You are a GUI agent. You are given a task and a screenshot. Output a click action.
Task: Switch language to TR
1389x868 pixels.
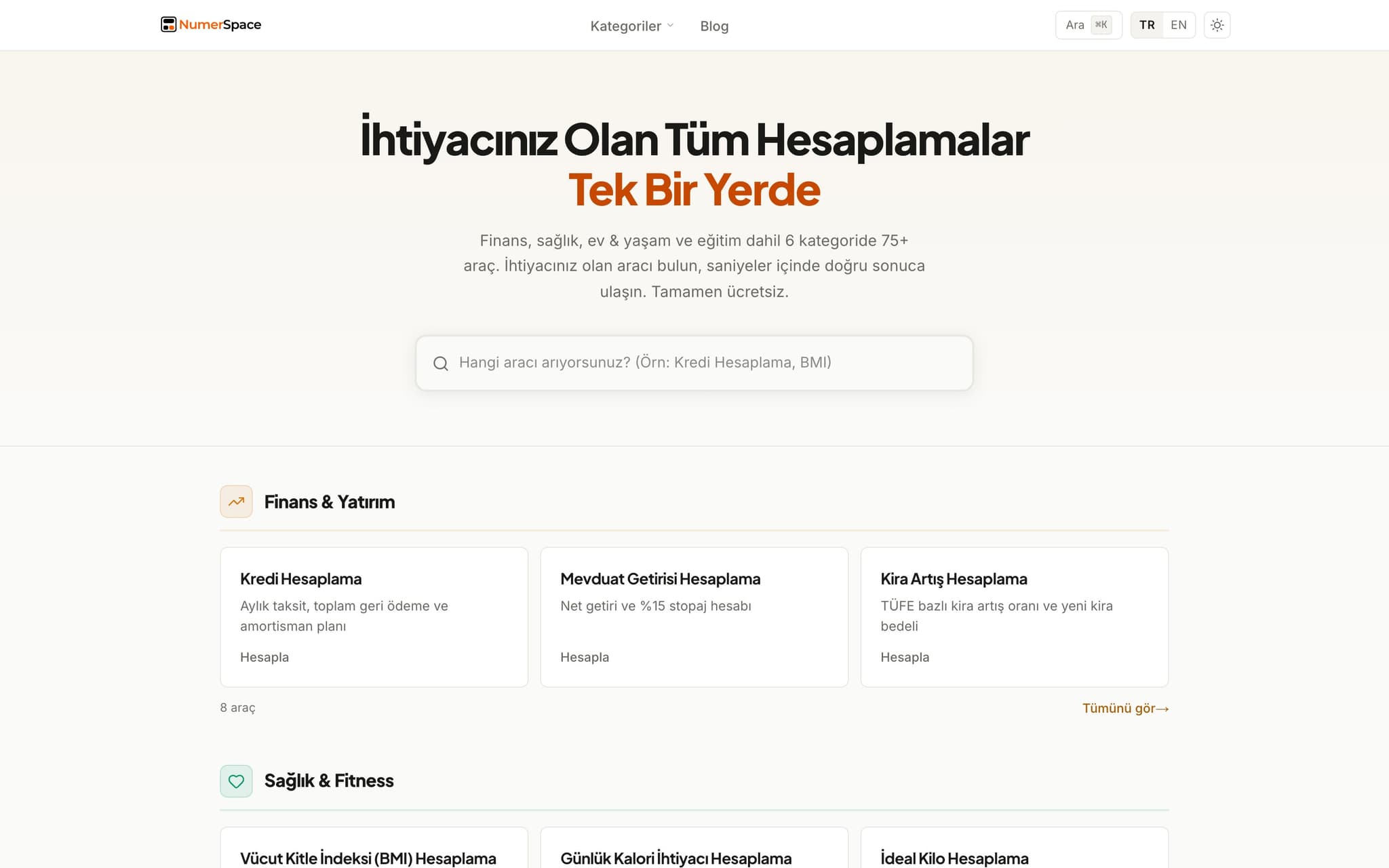tap(1147, 25)
